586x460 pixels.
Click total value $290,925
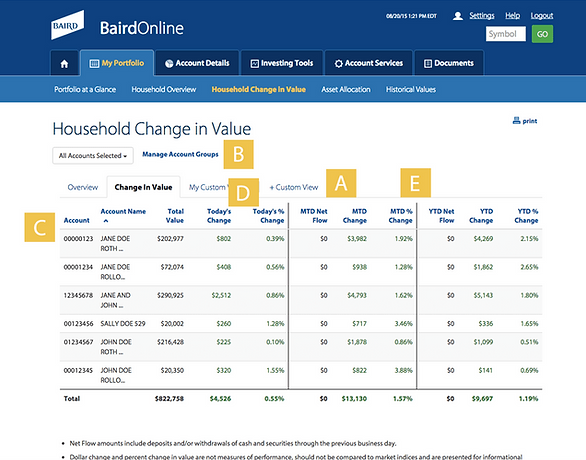tap(170, 295)
